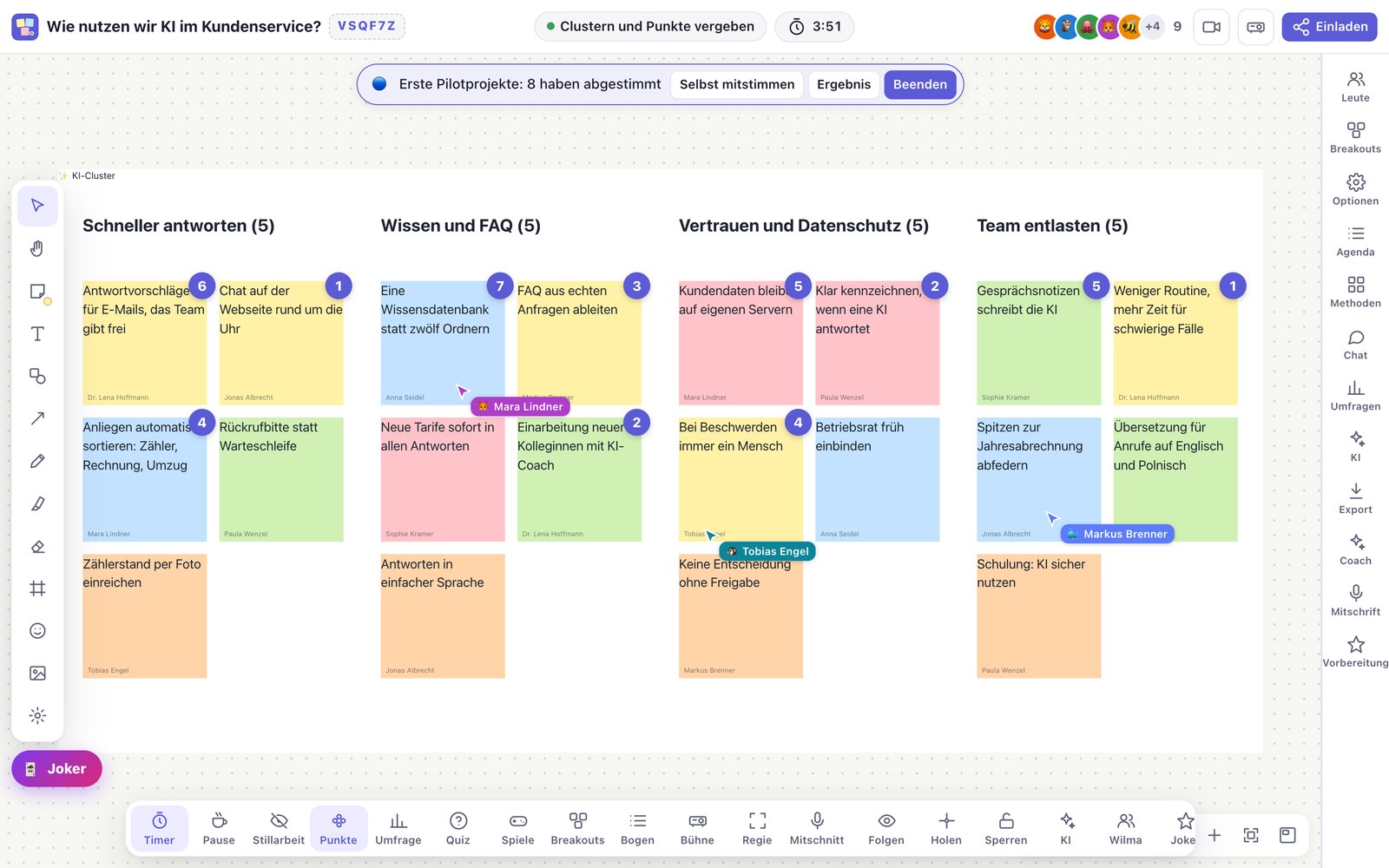Image resolution: width=1389 pixels, height=868 pixels.
Task: Toggle the Timer in bottom bar
Action: coord(159,829)
